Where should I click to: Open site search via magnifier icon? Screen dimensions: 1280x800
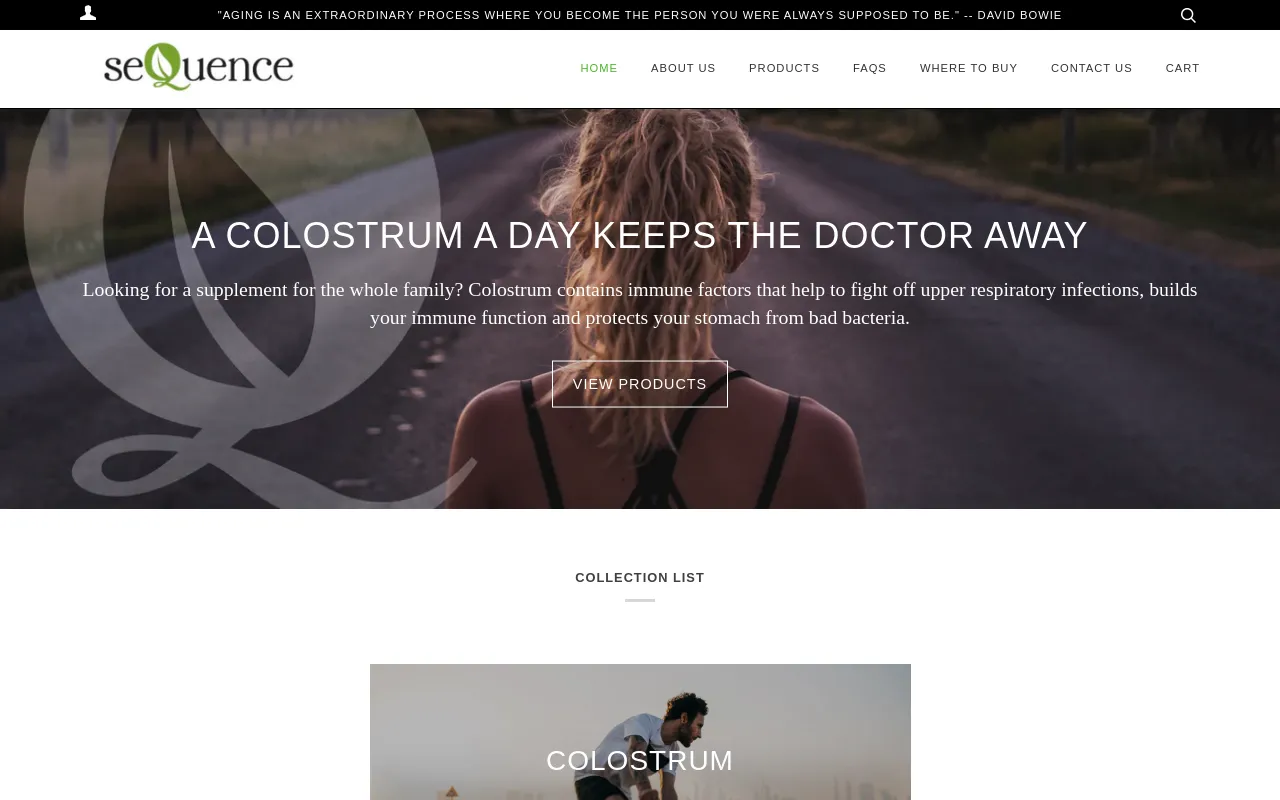point(1188,15)
